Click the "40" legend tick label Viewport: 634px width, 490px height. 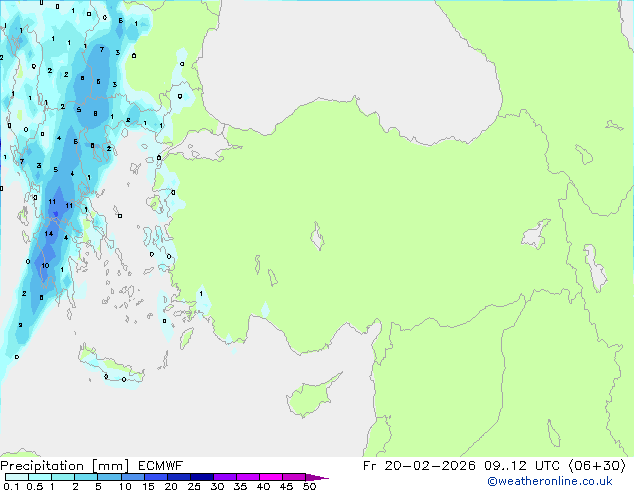263,486
